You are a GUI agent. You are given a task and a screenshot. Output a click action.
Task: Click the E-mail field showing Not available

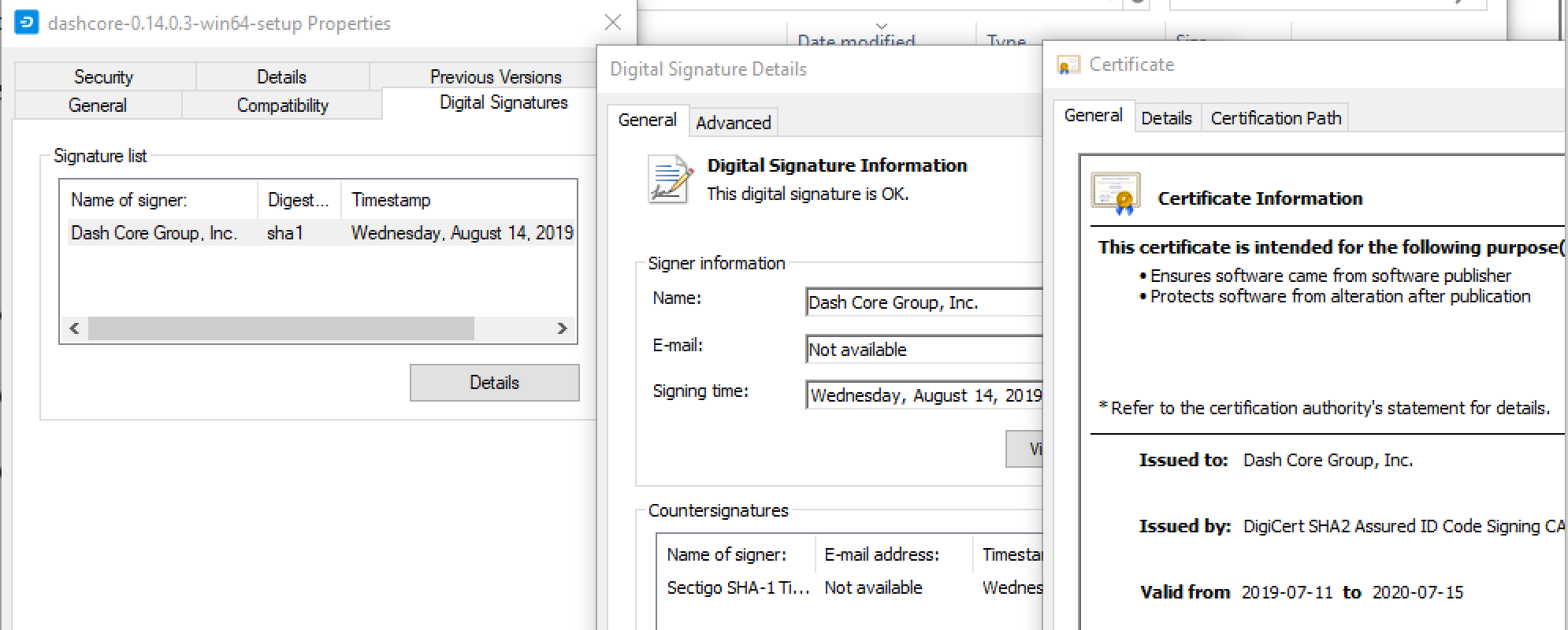pos(924,350)
